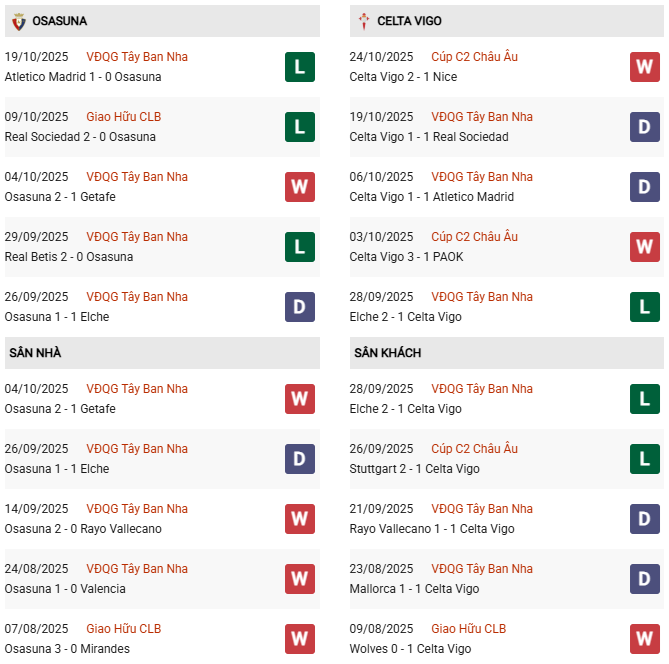Click the Osasuna club crest icon
The height and width of the screenshot is (664, 669).
point(18,21)
